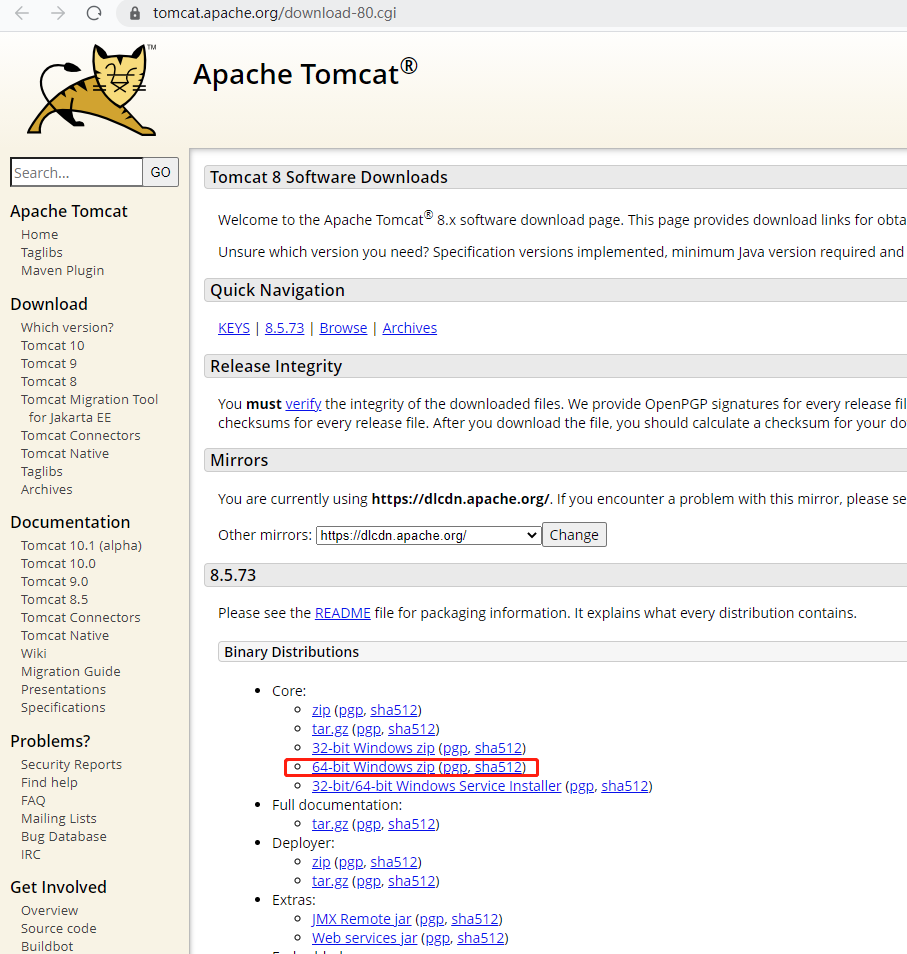Open Tomcat Connectors under Download

coord(80,436)
